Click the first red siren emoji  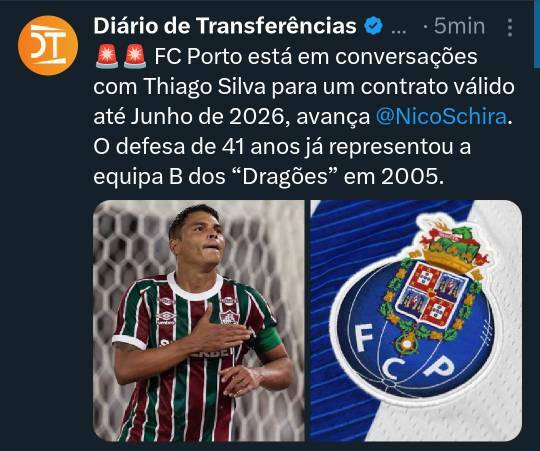107,56
